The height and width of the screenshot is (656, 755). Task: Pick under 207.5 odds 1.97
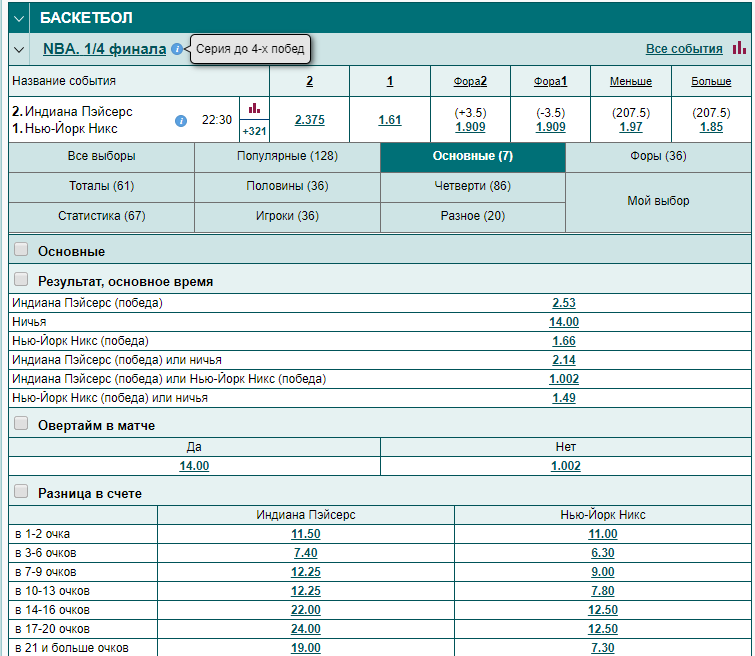click(x=631, y=127)
